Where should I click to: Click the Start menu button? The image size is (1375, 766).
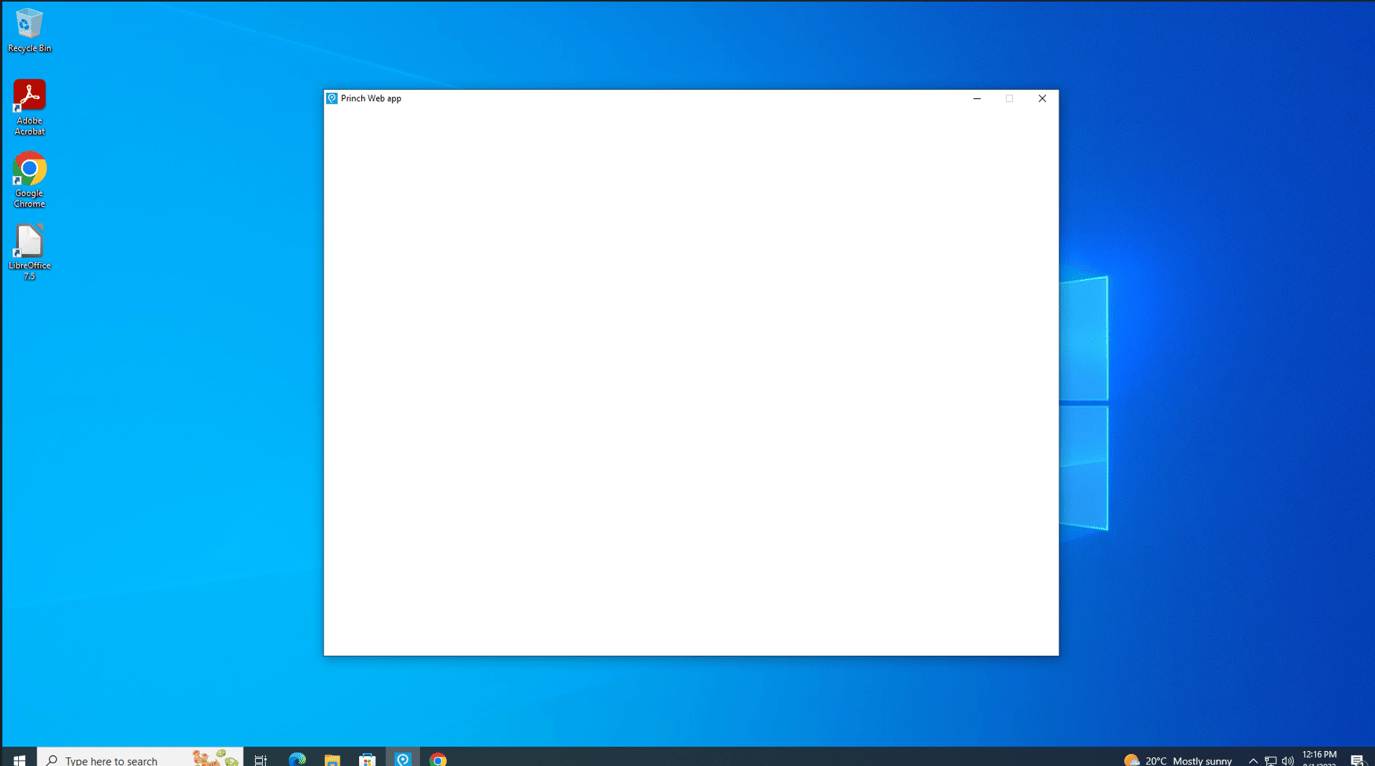[x=18, y=759]
